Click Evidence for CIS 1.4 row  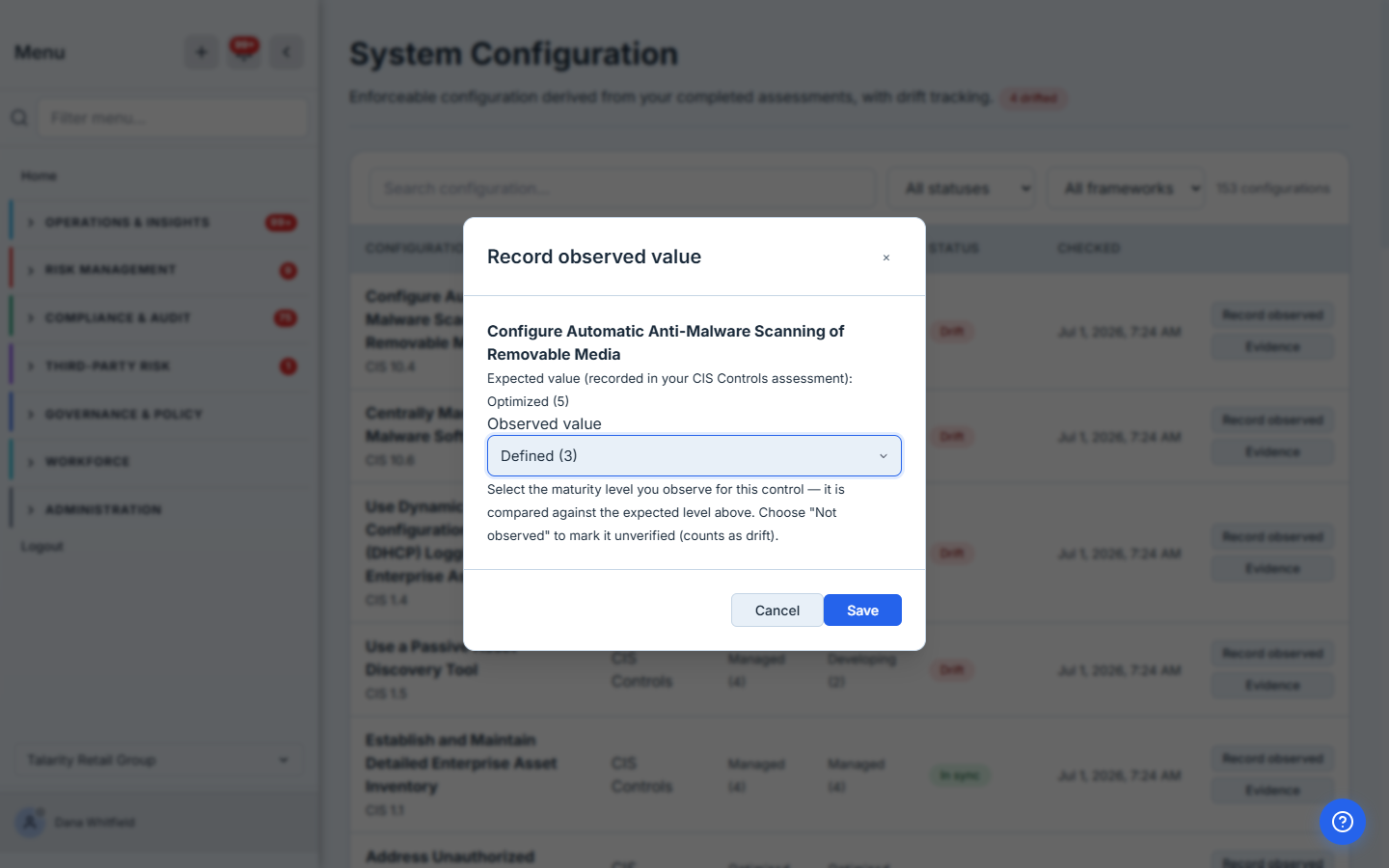tap(1272, 569)
